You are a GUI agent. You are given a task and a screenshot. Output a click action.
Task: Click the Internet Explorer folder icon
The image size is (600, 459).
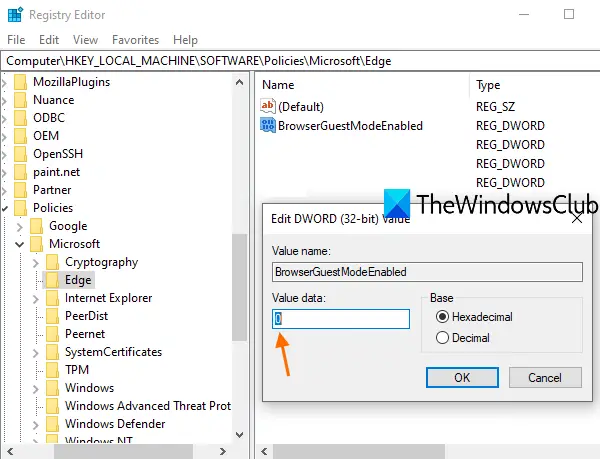(52, 298)
